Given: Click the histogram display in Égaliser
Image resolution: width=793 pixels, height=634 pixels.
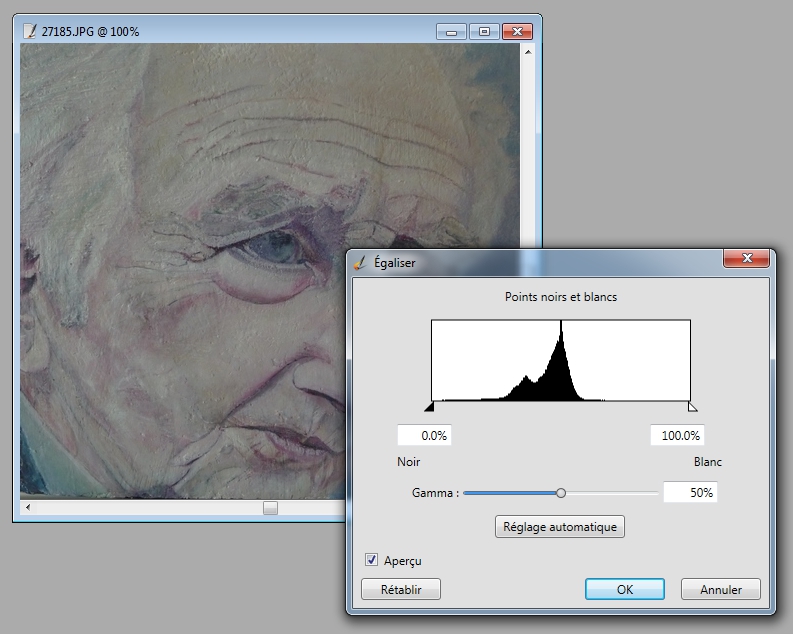Looking at the screenshot, I should 561,360.
